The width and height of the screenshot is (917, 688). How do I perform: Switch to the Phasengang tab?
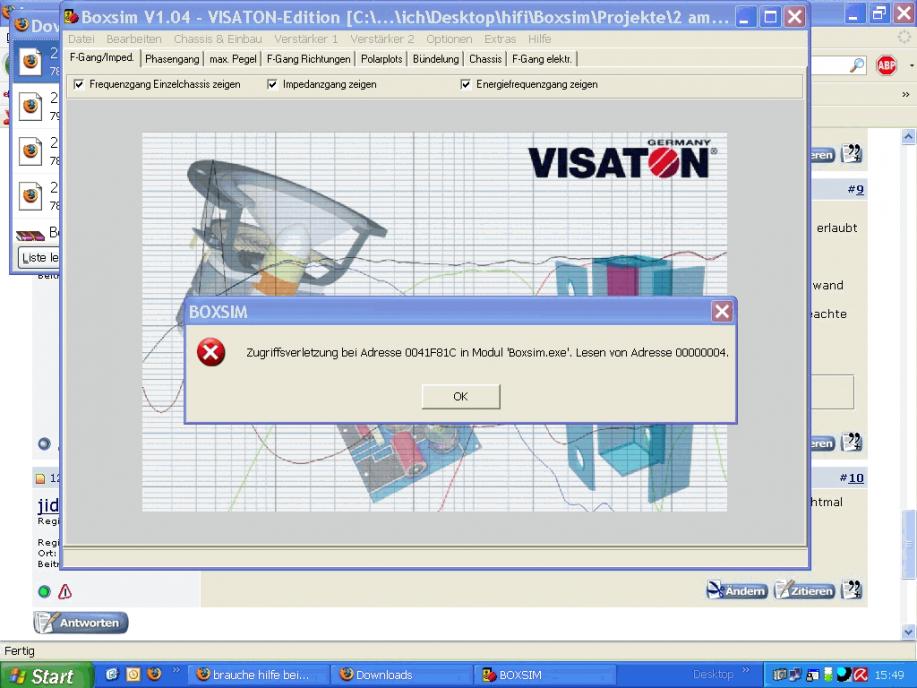pos(172,59)
